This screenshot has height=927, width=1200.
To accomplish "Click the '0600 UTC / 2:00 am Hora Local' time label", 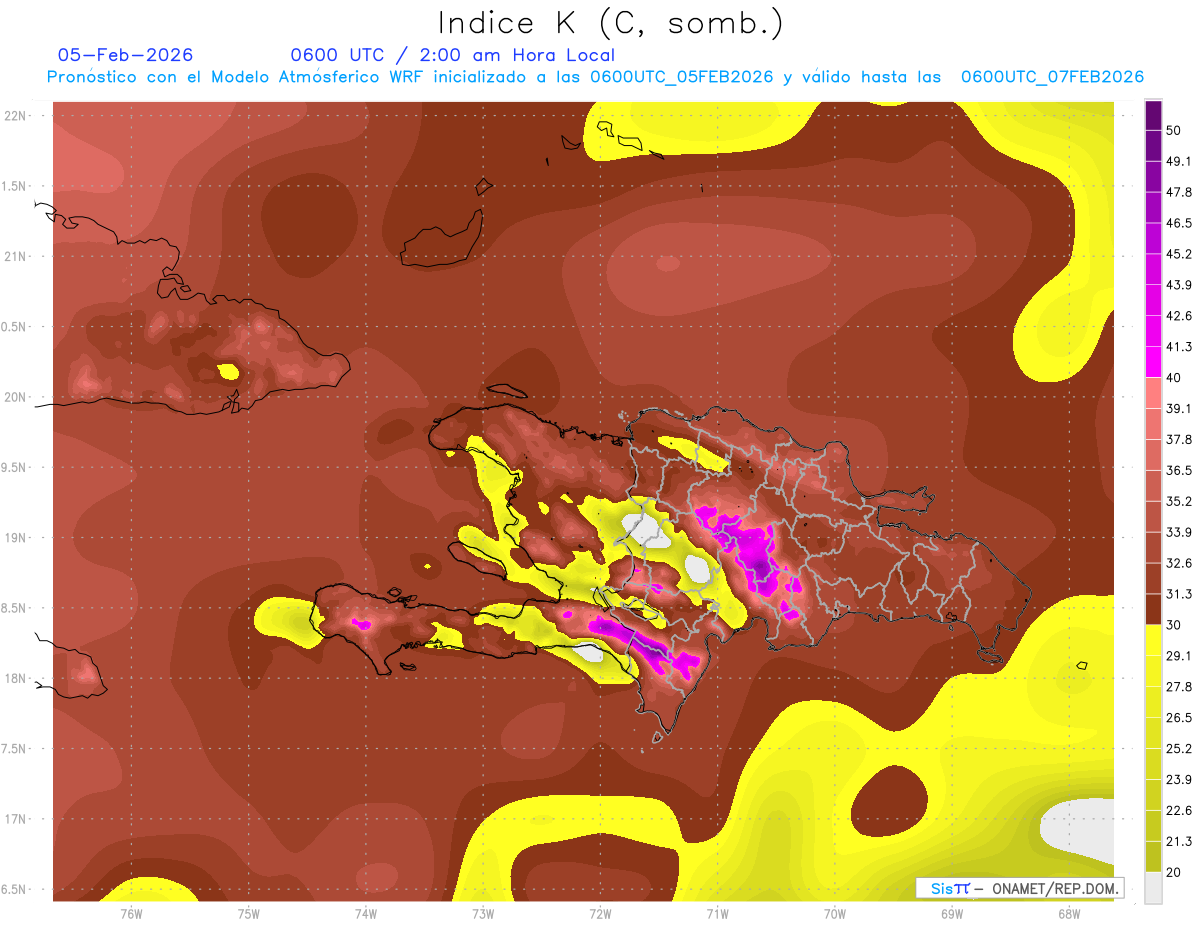I will 452,55.
